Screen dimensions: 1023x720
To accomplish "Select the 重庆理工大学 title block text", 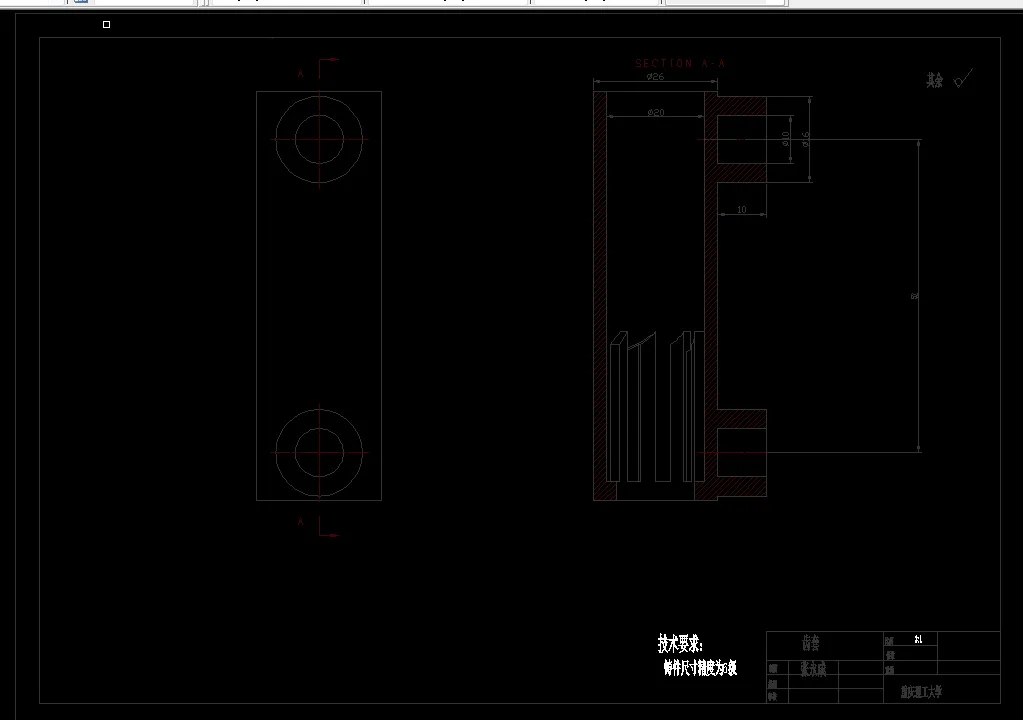I will (921, 692).
